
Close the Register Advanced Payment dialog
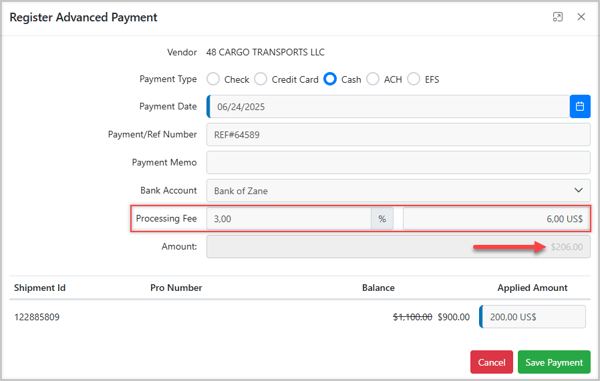(581, 17)
